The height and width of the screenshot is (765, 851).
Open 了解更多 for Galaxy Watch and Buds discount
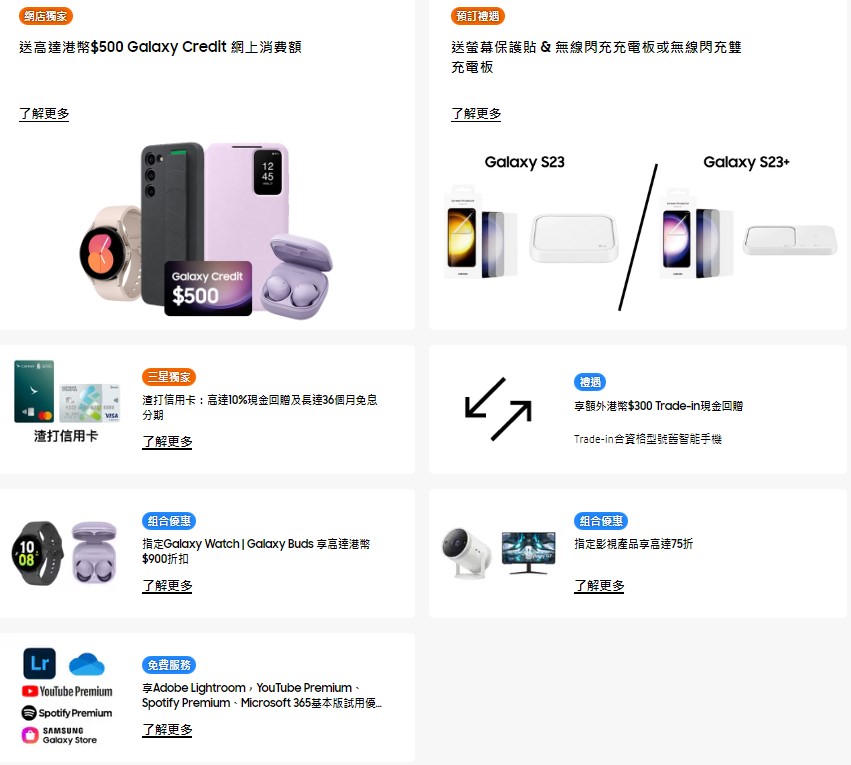[167, 586]
